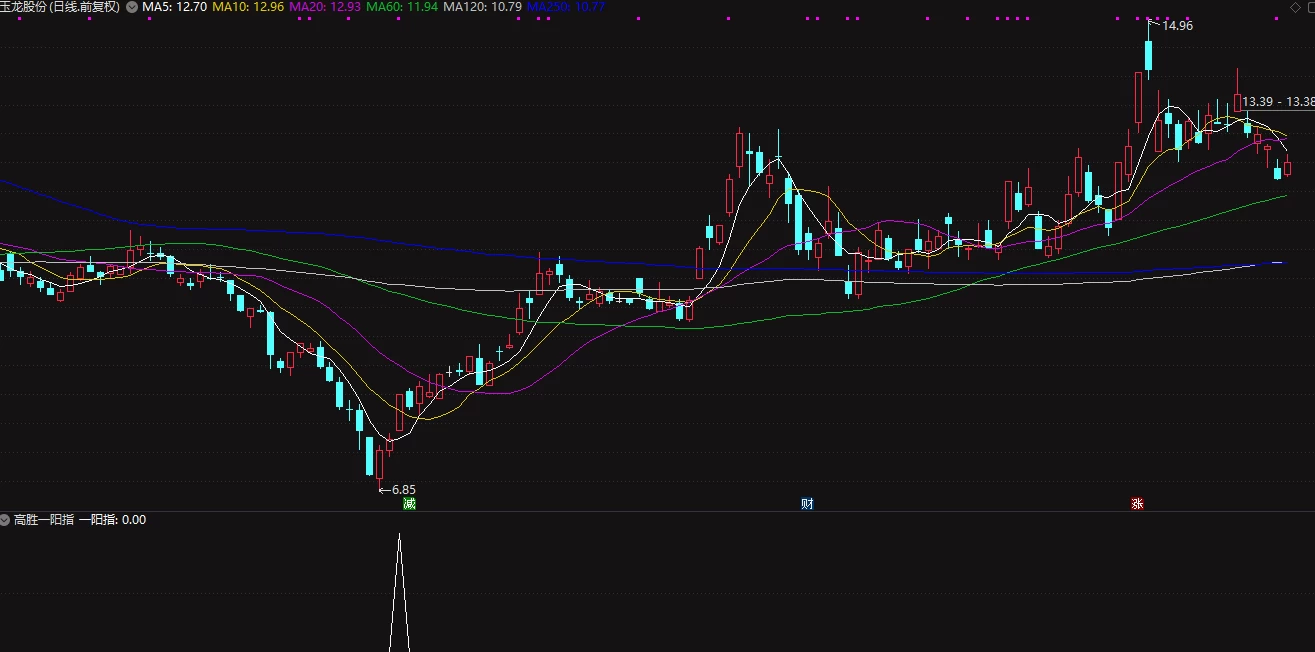The height and width of the screenshot is (652, 1315).
Task: Select the MA10: 12.96 label
Action: point(247,7)
